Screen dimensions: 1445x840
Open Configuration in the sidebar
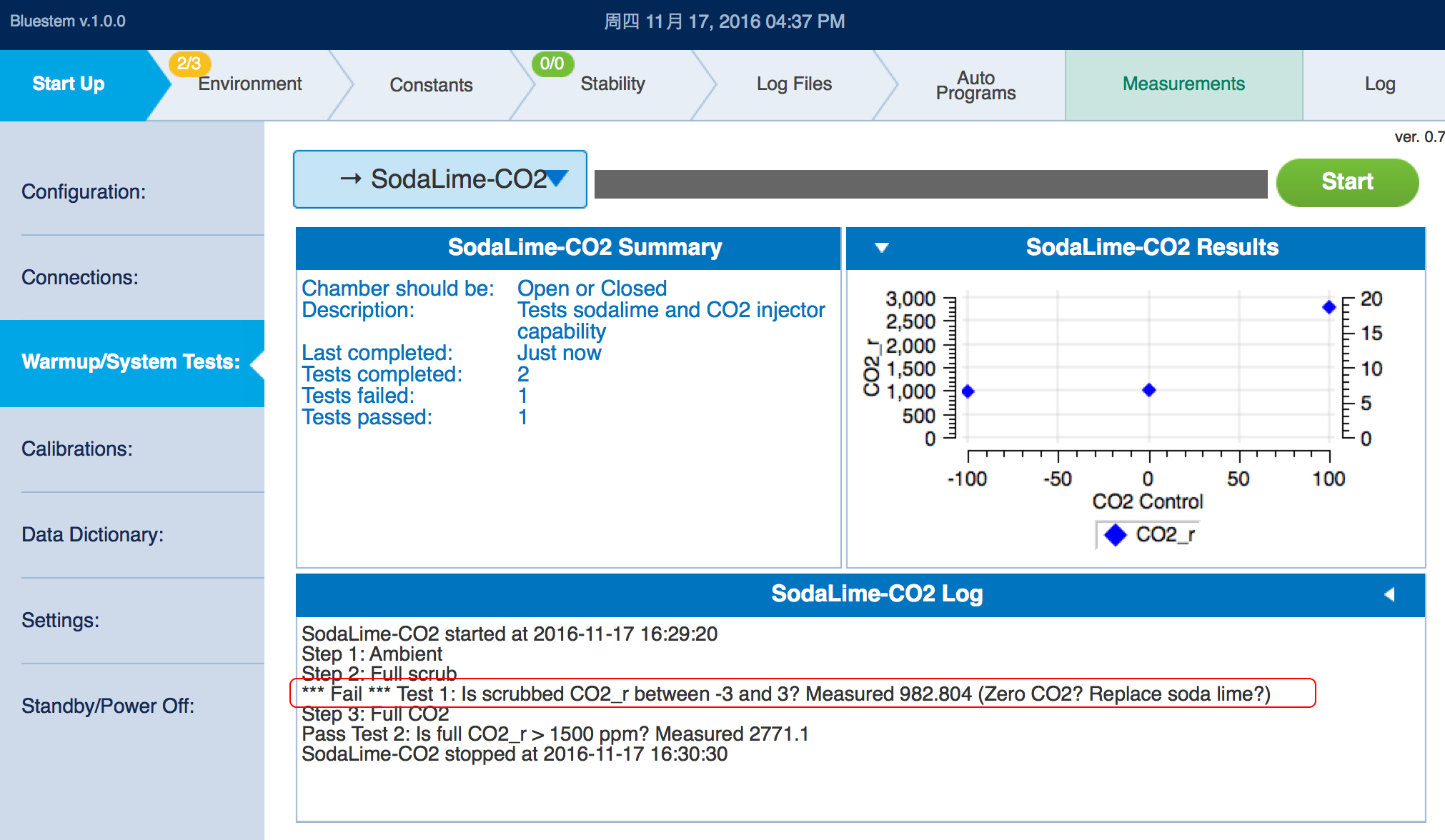pos(84,191)
